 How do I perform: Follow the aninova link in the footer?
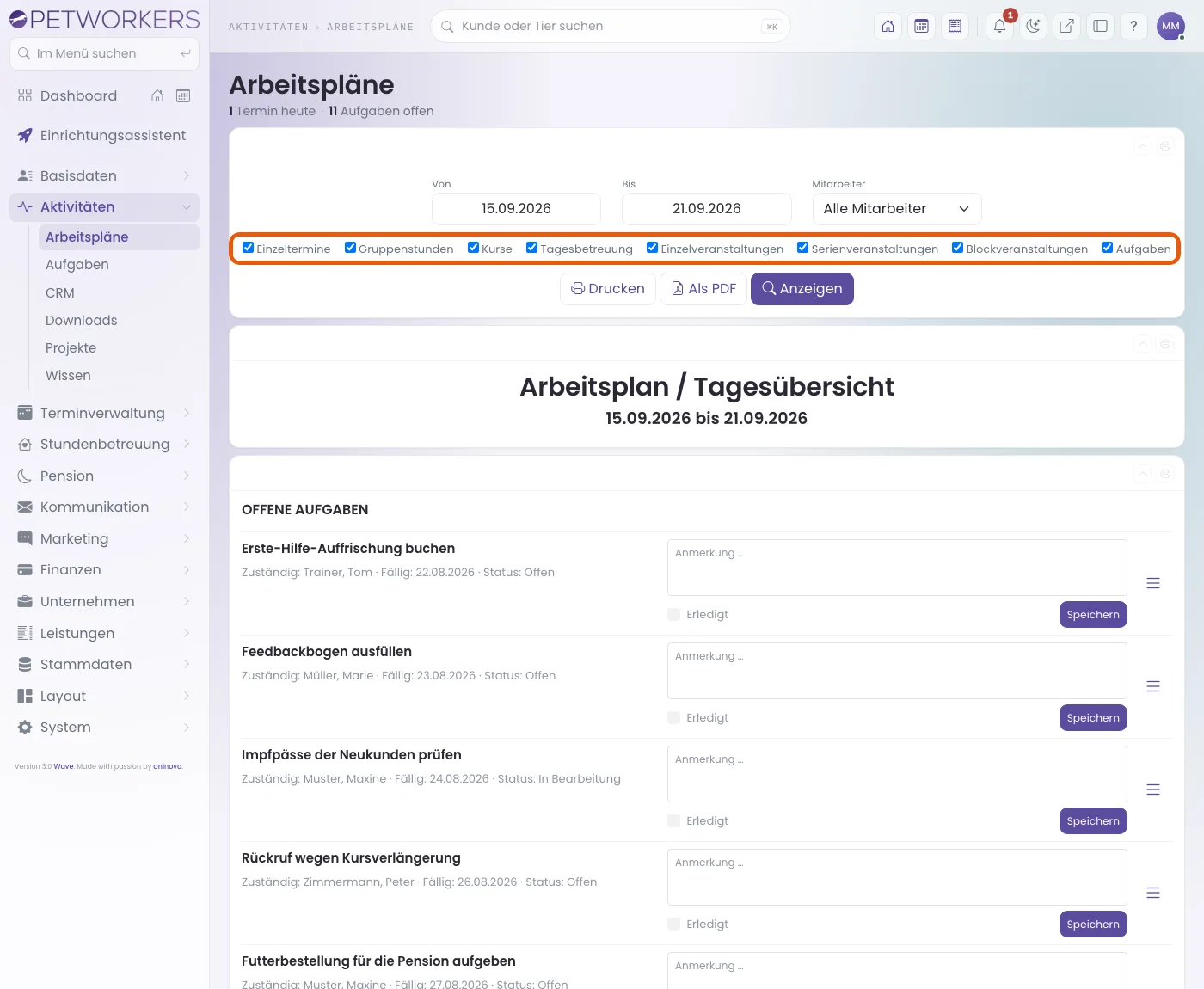pyautogui.click(x=168, y=766)
